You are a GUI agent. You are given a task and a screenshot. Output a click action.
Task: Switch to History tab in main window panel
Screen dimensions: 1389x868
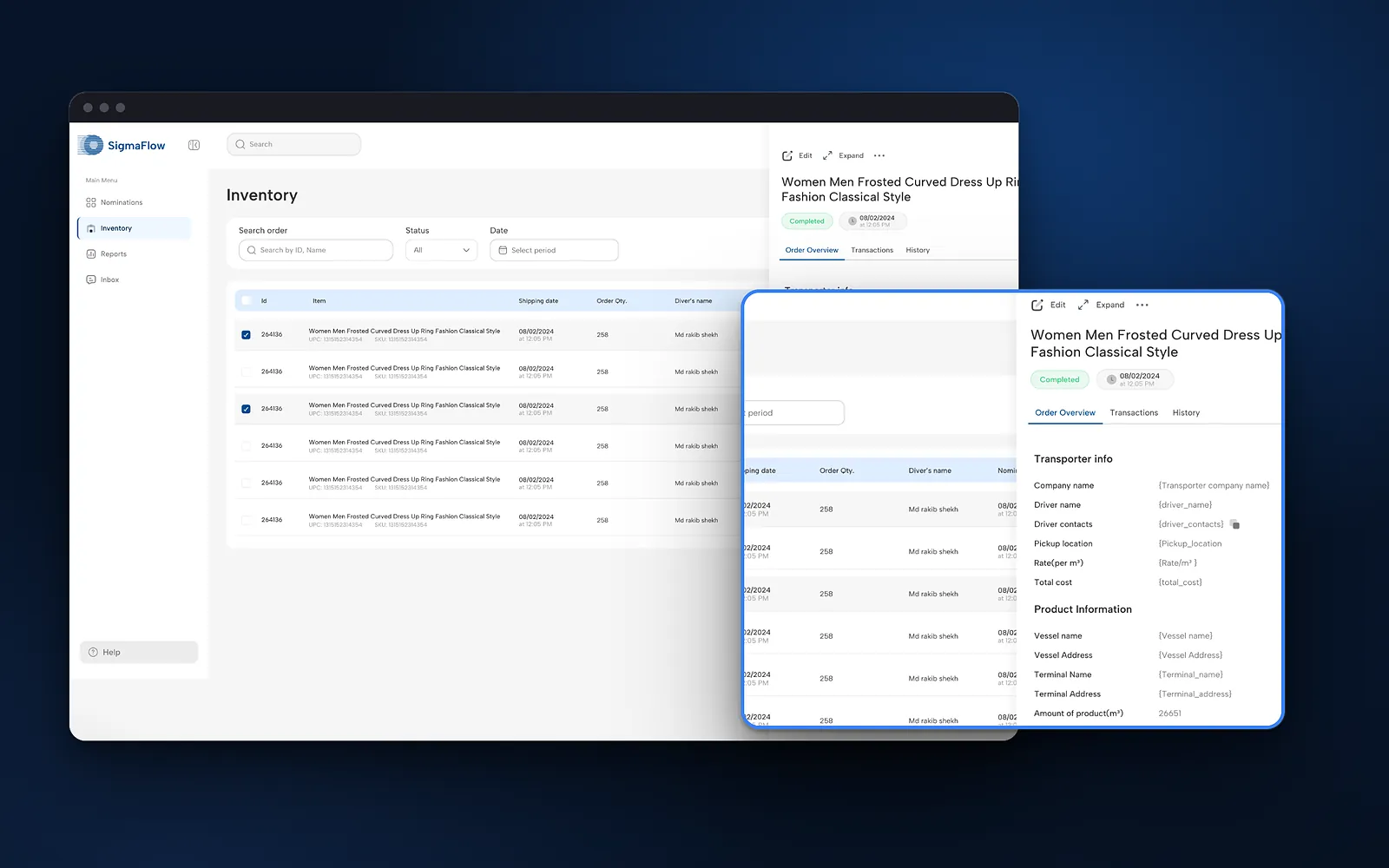click(918, 250)
